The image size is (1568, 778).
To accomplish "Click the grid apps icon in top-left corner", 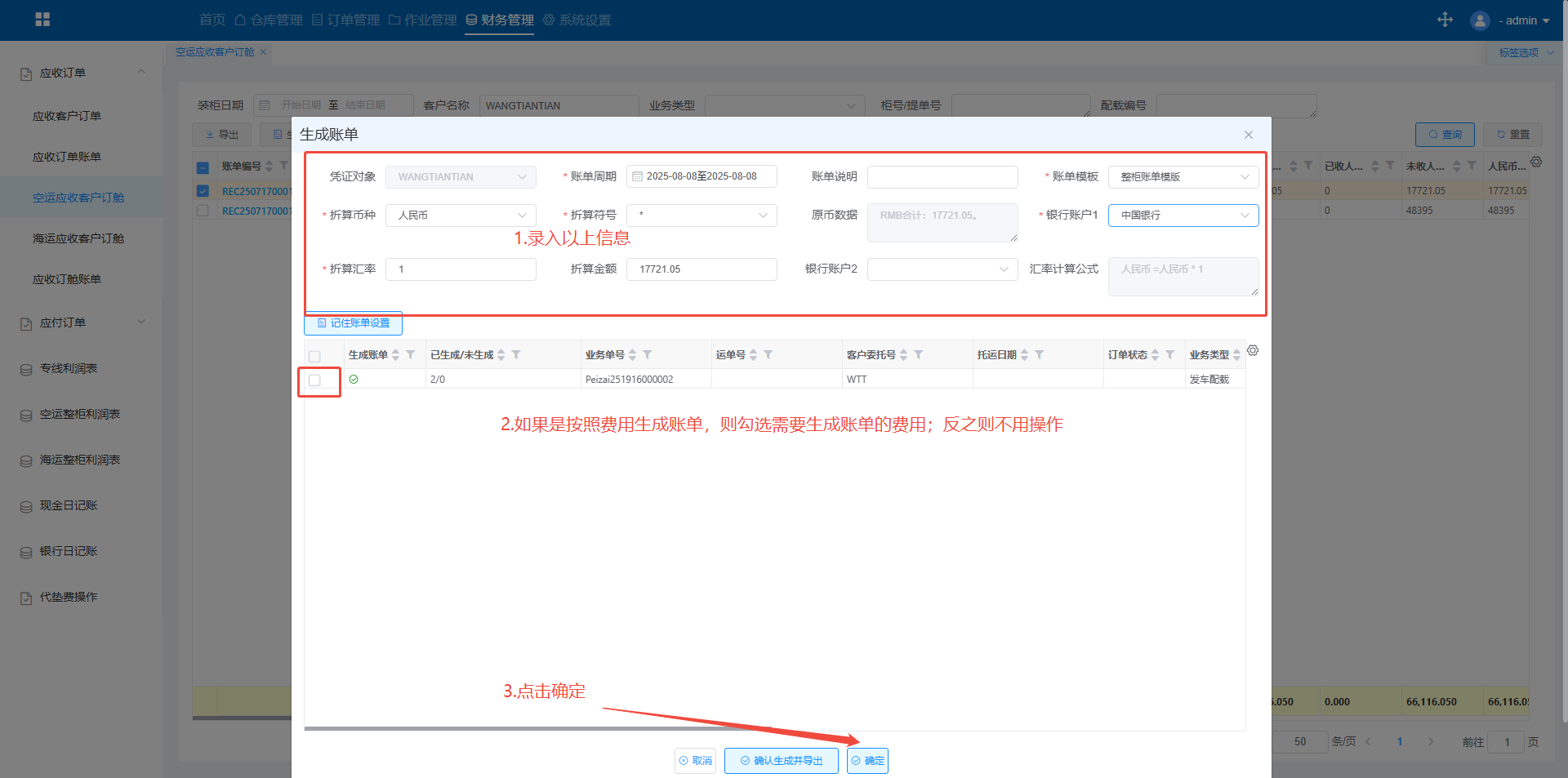I will coord(42,20).
